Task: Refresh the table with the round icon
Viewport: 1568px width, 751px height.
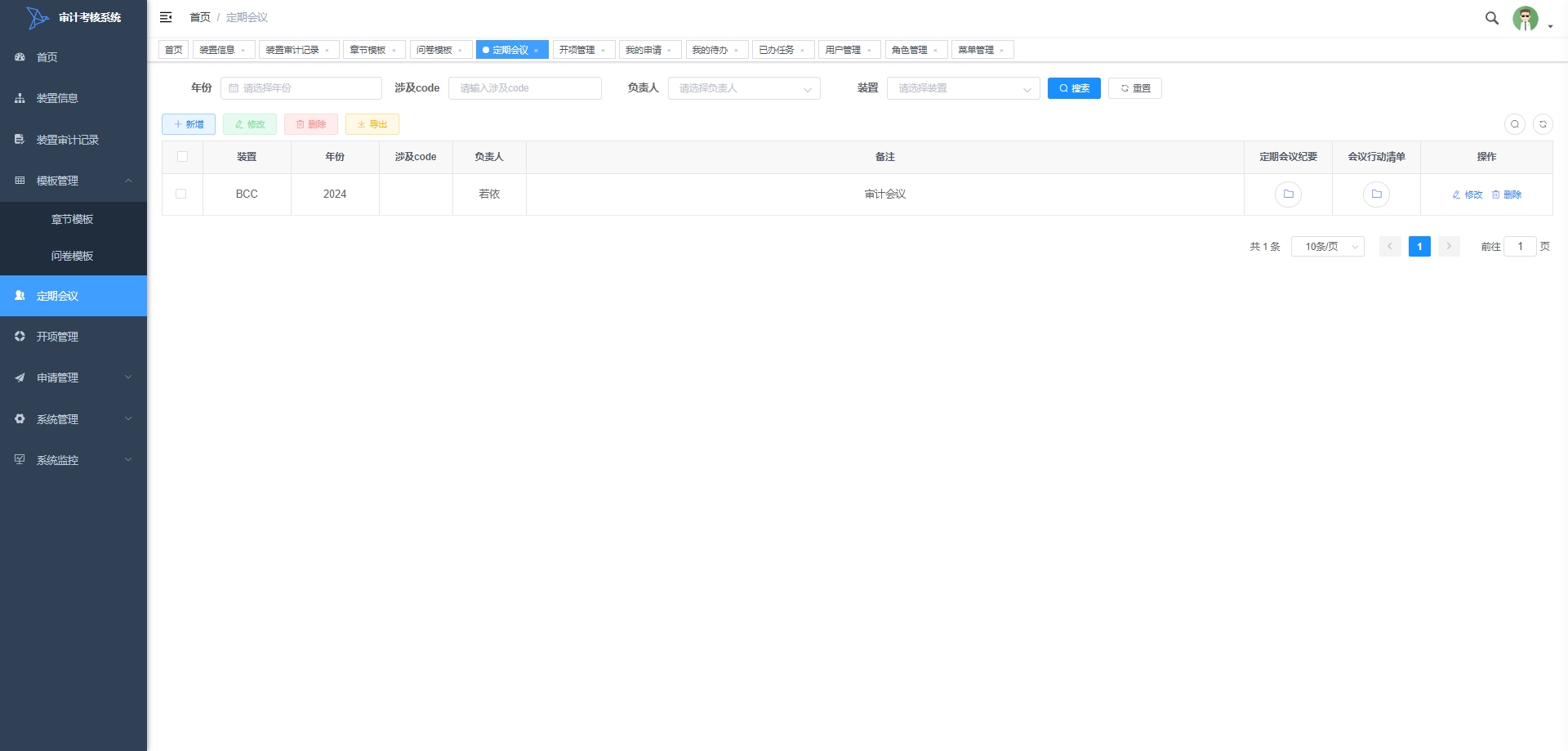Action: coord(1543,124)
